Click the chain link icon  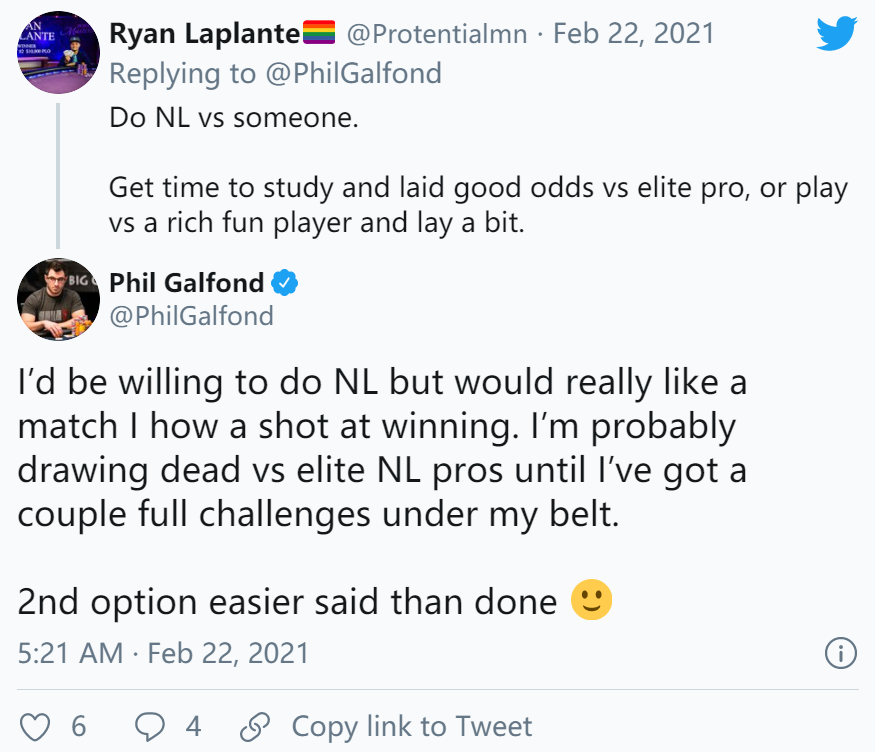(x=257, y=725)
